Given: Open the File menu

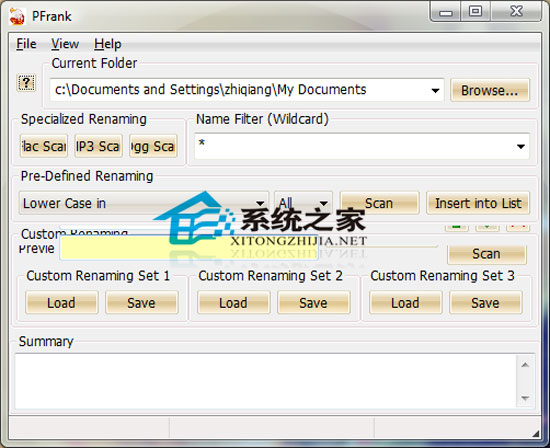Looking at the screenshot, I should (26, 44).
